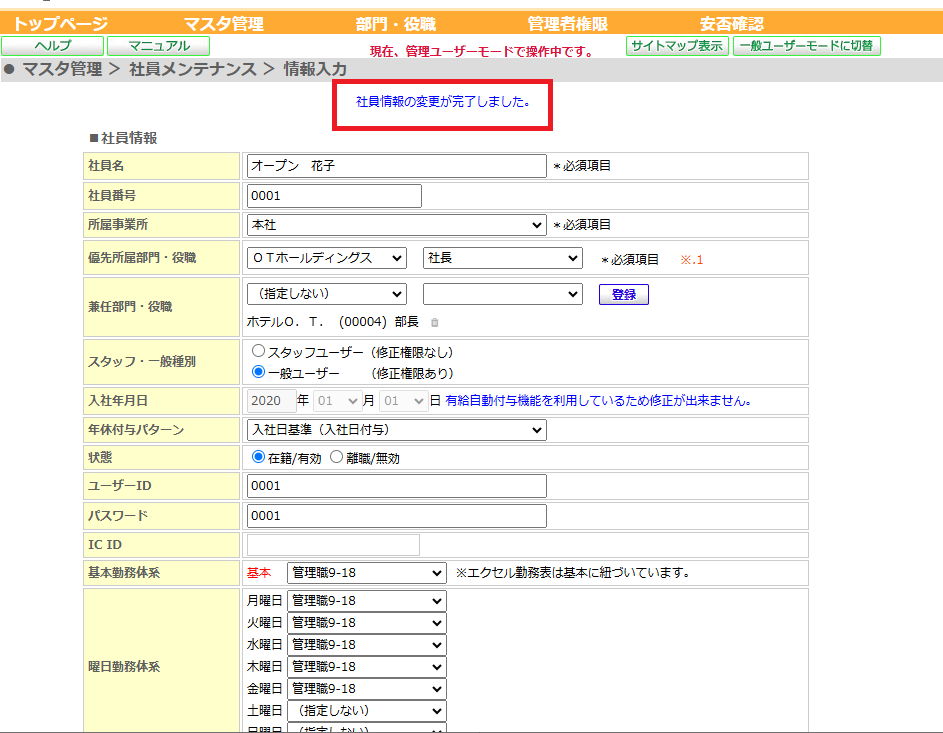This screenshot has width=943, height=733.
Task: Open 年休付与パターン dropdown
Action: [x=396, y=430]
